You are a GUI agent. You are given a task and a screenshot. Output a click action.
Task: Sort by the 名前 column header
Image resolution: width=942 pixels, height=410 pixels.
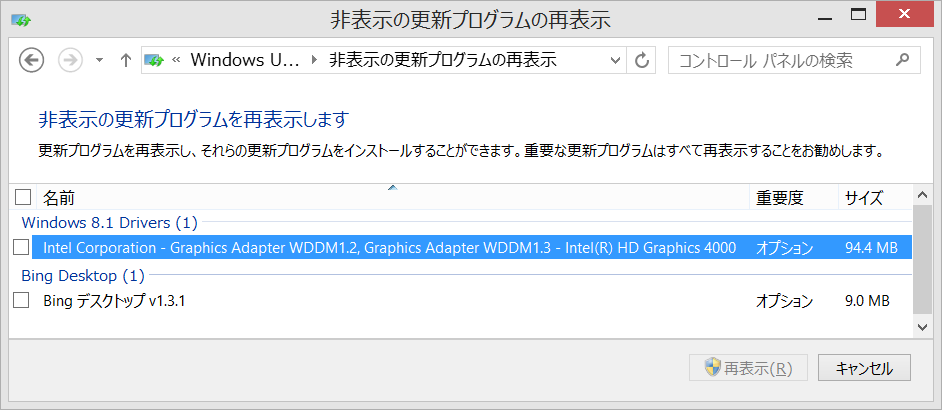(x=394, y=197)
